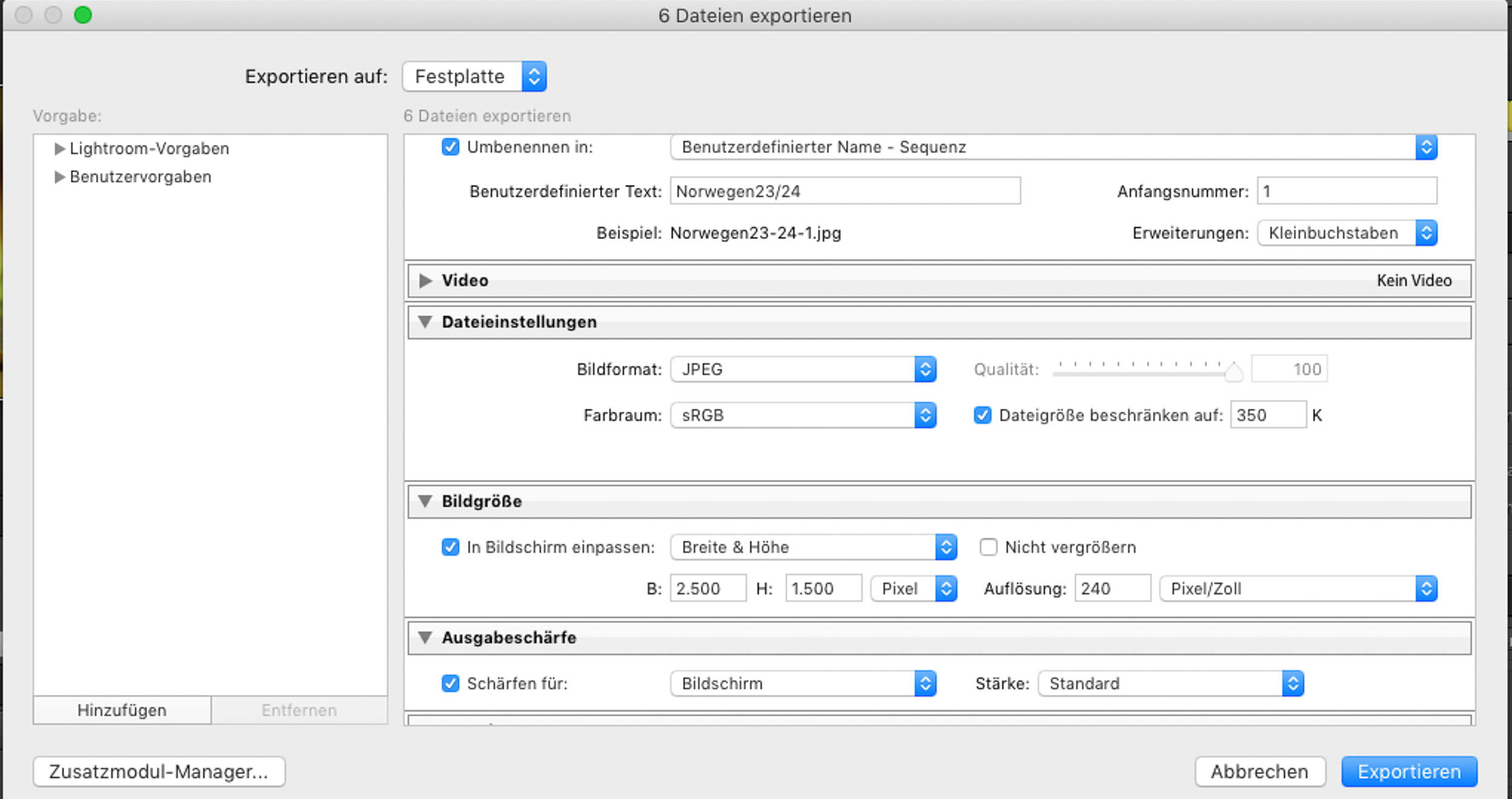Collapse the Bildgröße section
Viewport: 1512px width, 799px height.
tap(425, 501)
